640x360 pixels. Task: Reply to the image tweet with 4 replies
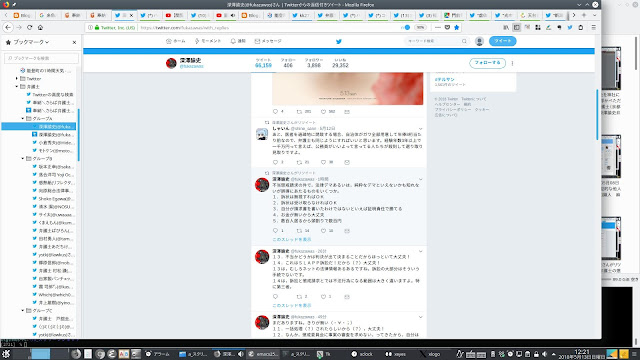tap(276, 111)
